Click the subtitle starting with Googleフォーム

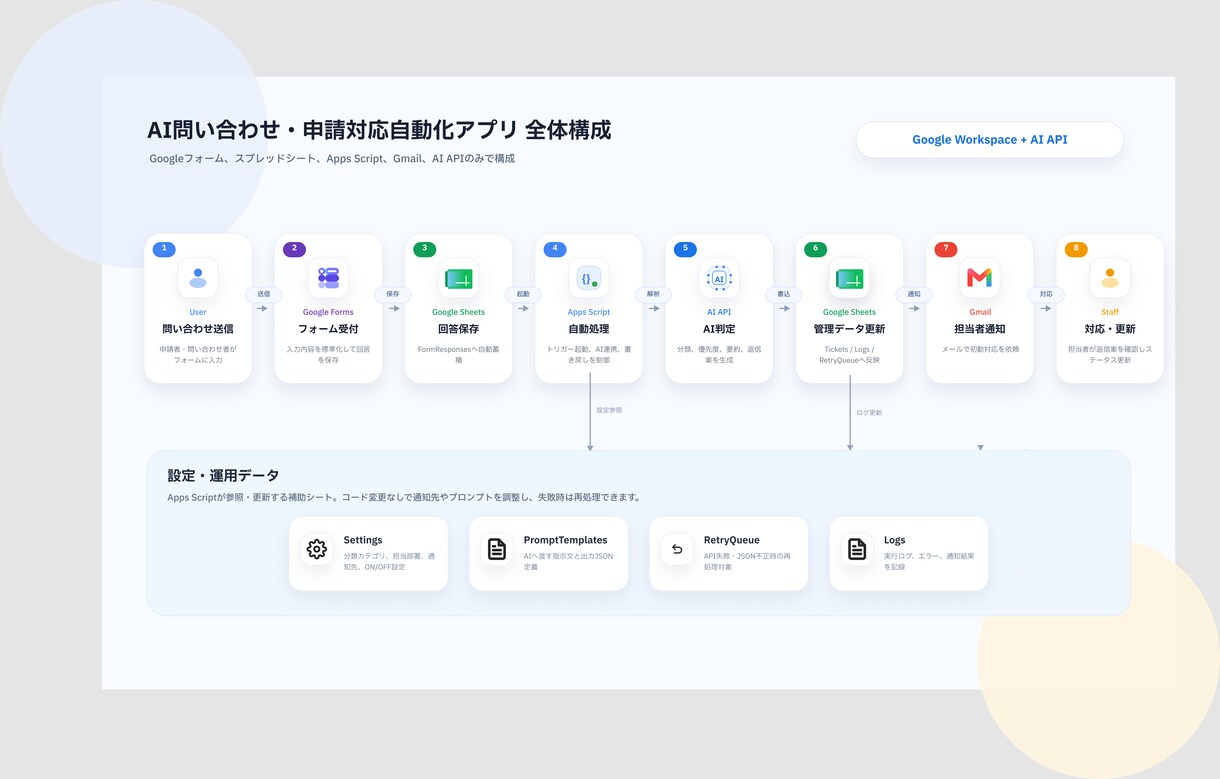coord(332,159)
